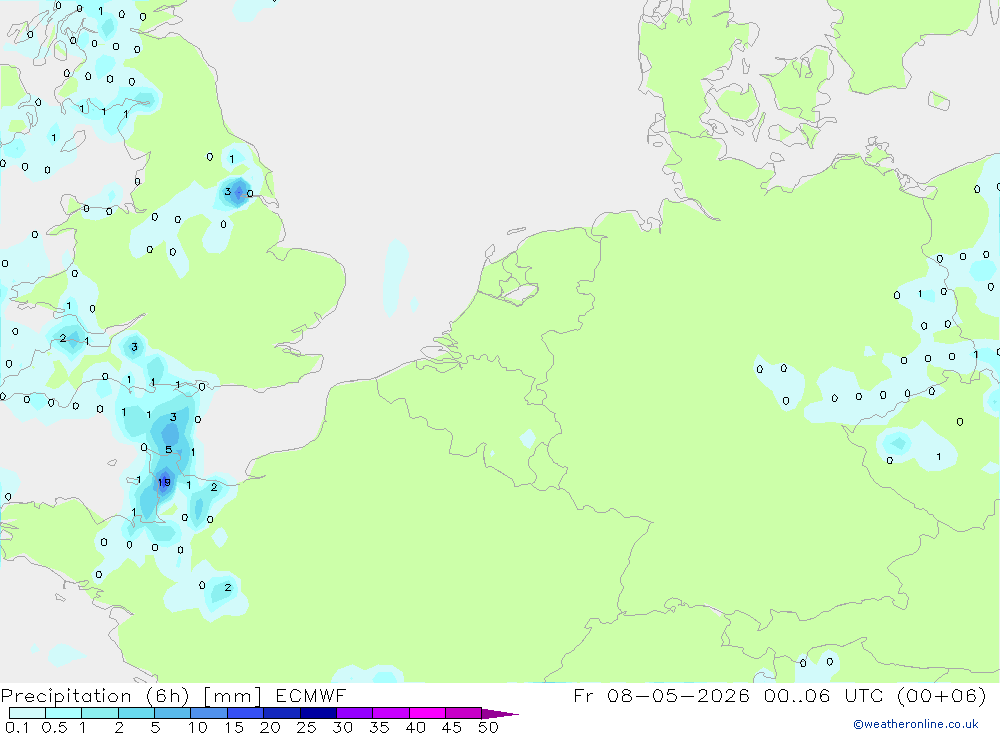Click the "45" legend scale label

[x=452, y=727]
